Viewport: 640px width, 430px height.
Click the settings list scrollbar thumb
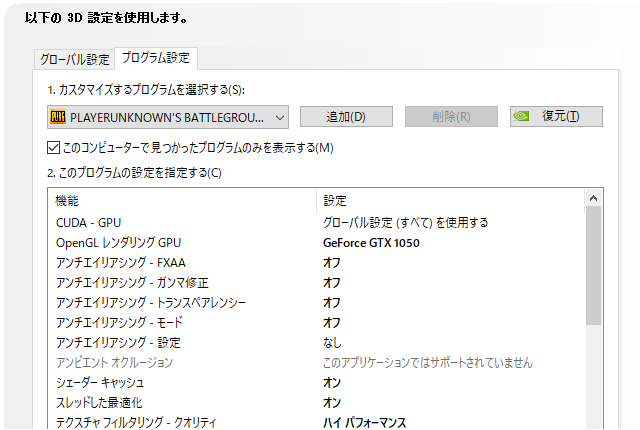593,265
